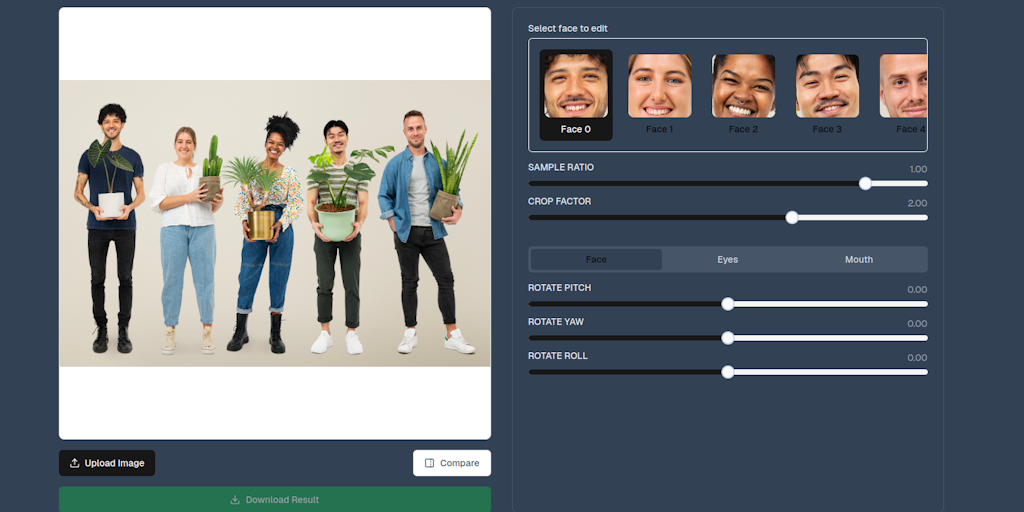This screenshot has width=1024, height=512.
Task: Select the Face 2 thumbnail
Action: (x=743, y=86)
